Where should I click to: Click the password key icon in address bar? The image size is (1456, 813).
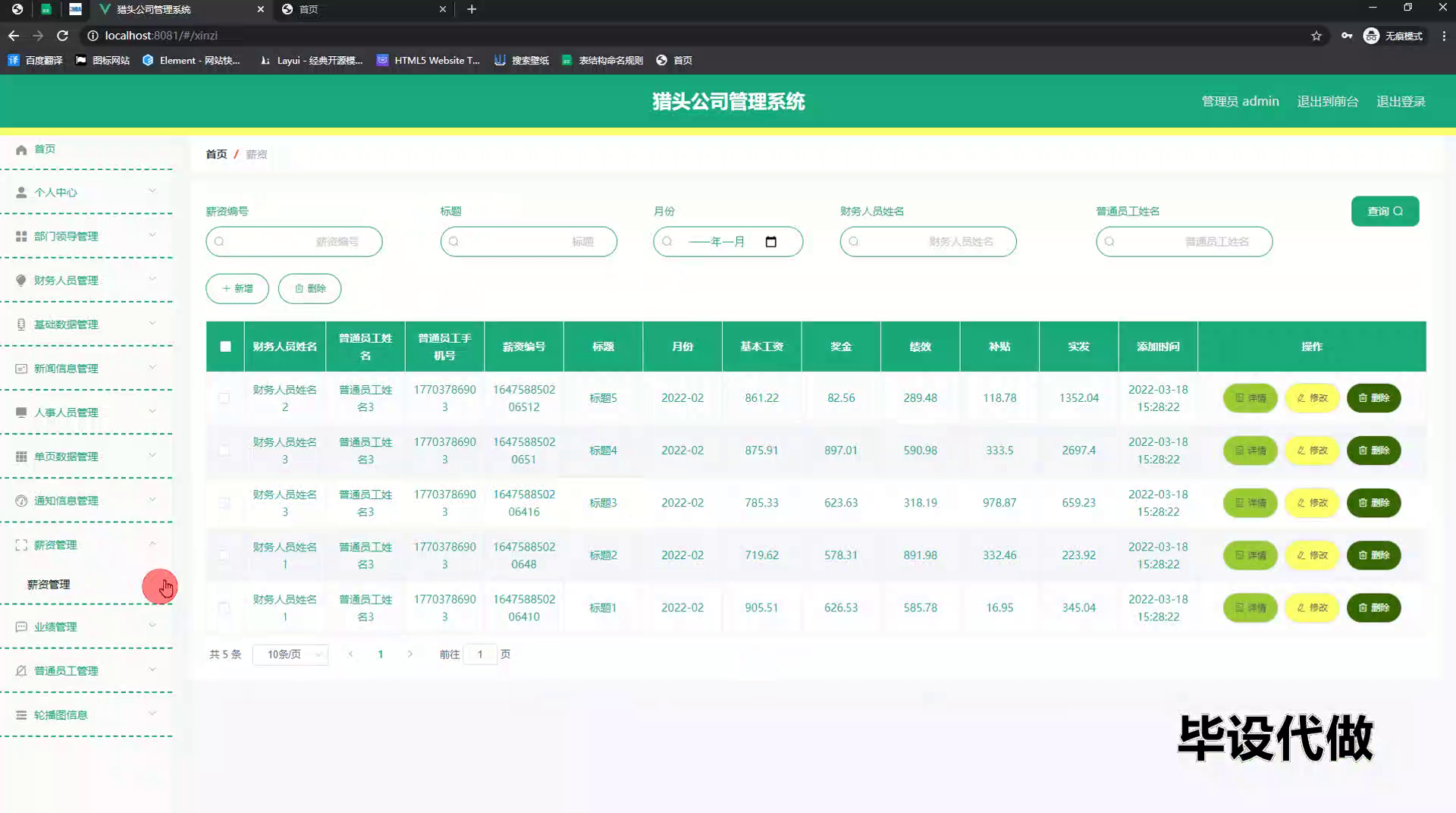pos(1347,36)
